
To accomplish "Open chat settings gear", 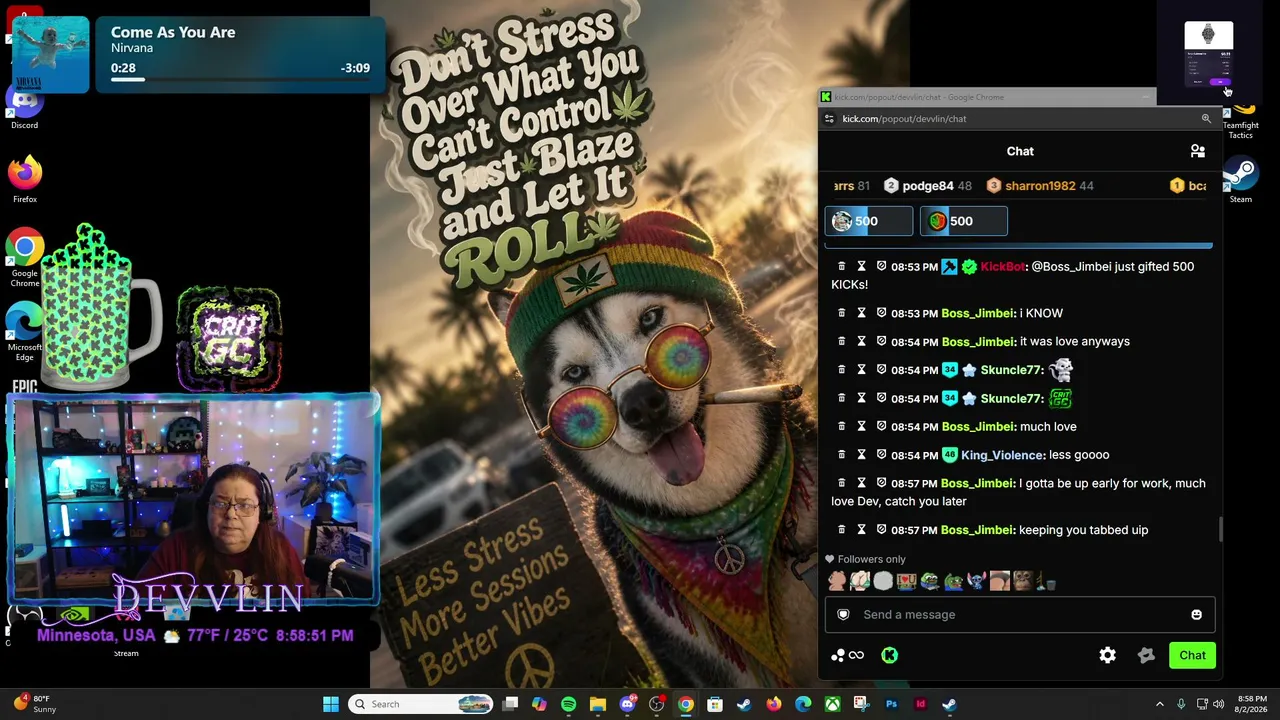I will (x=1107, y=655).
